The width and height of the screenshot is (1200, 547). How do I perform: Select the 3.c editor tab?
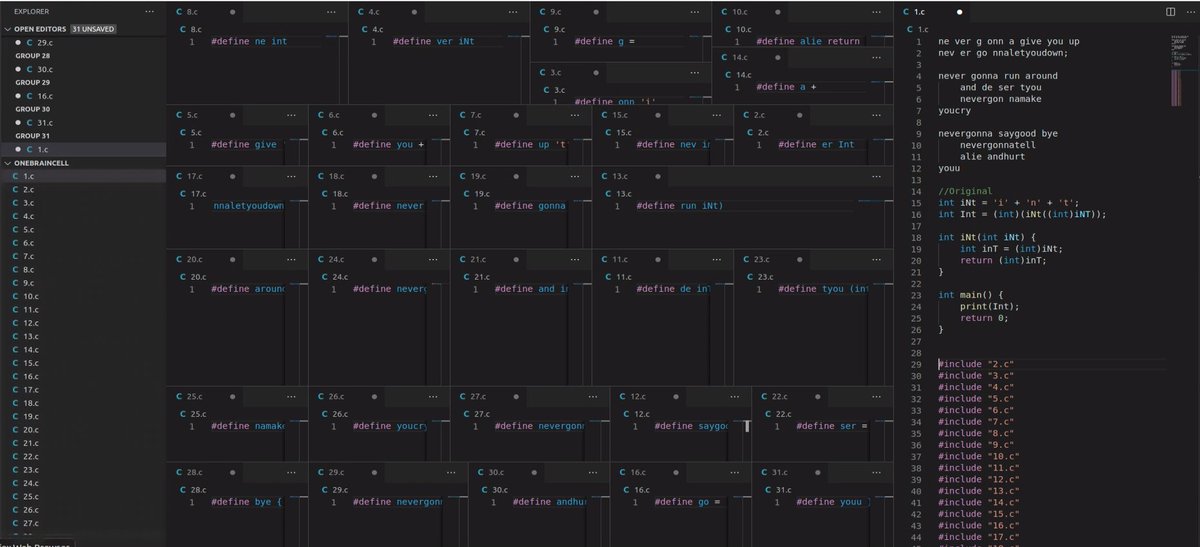pos(568,72)
